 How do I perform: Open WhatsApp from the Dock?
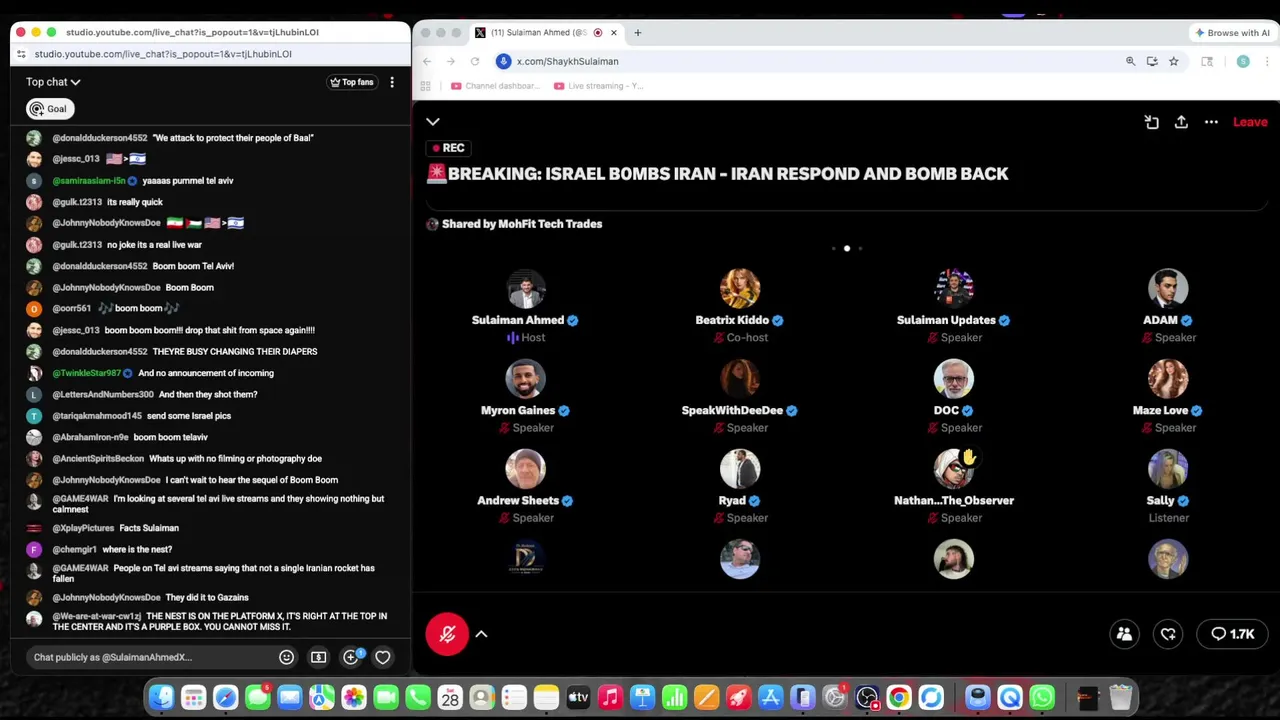(1042, 697)
